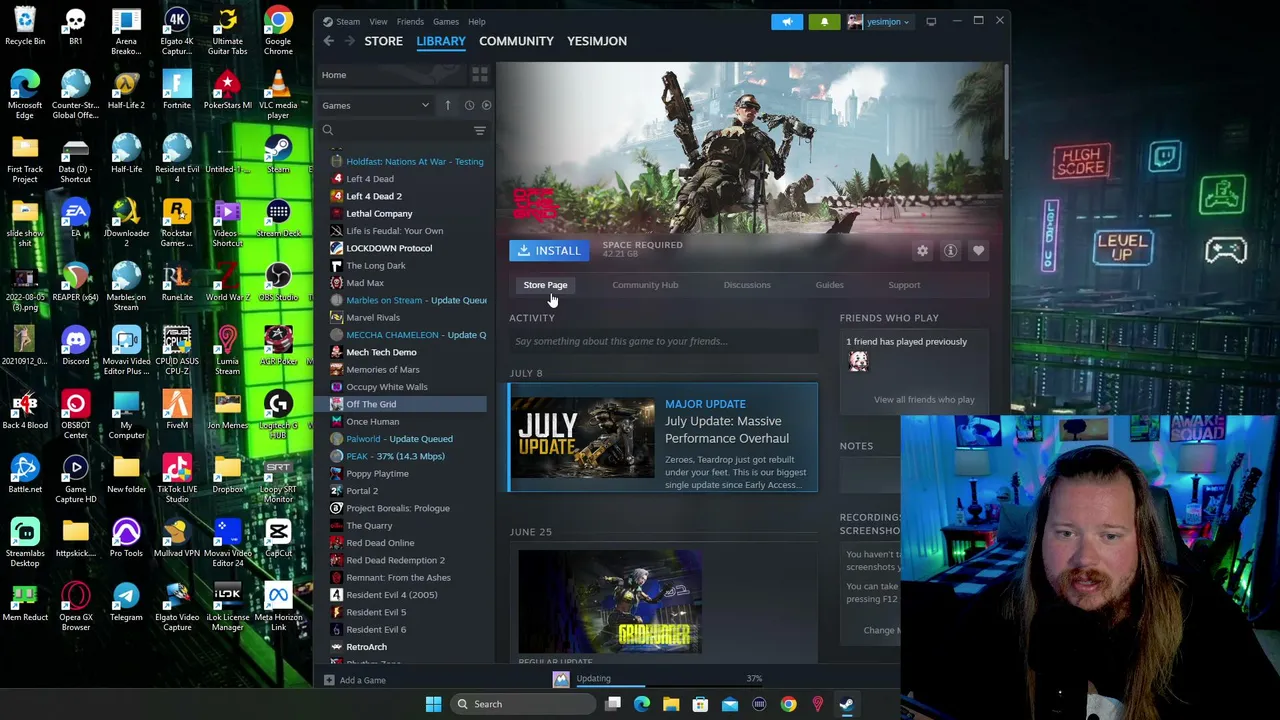Open the June 25 update thumbnail
The width and height of the screenshot is (1280, 720).
[610, 601]
